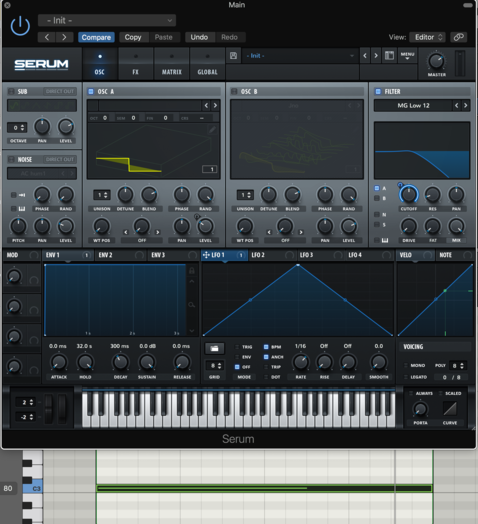Click the ENV 1 lock icon

coord(192,270)
